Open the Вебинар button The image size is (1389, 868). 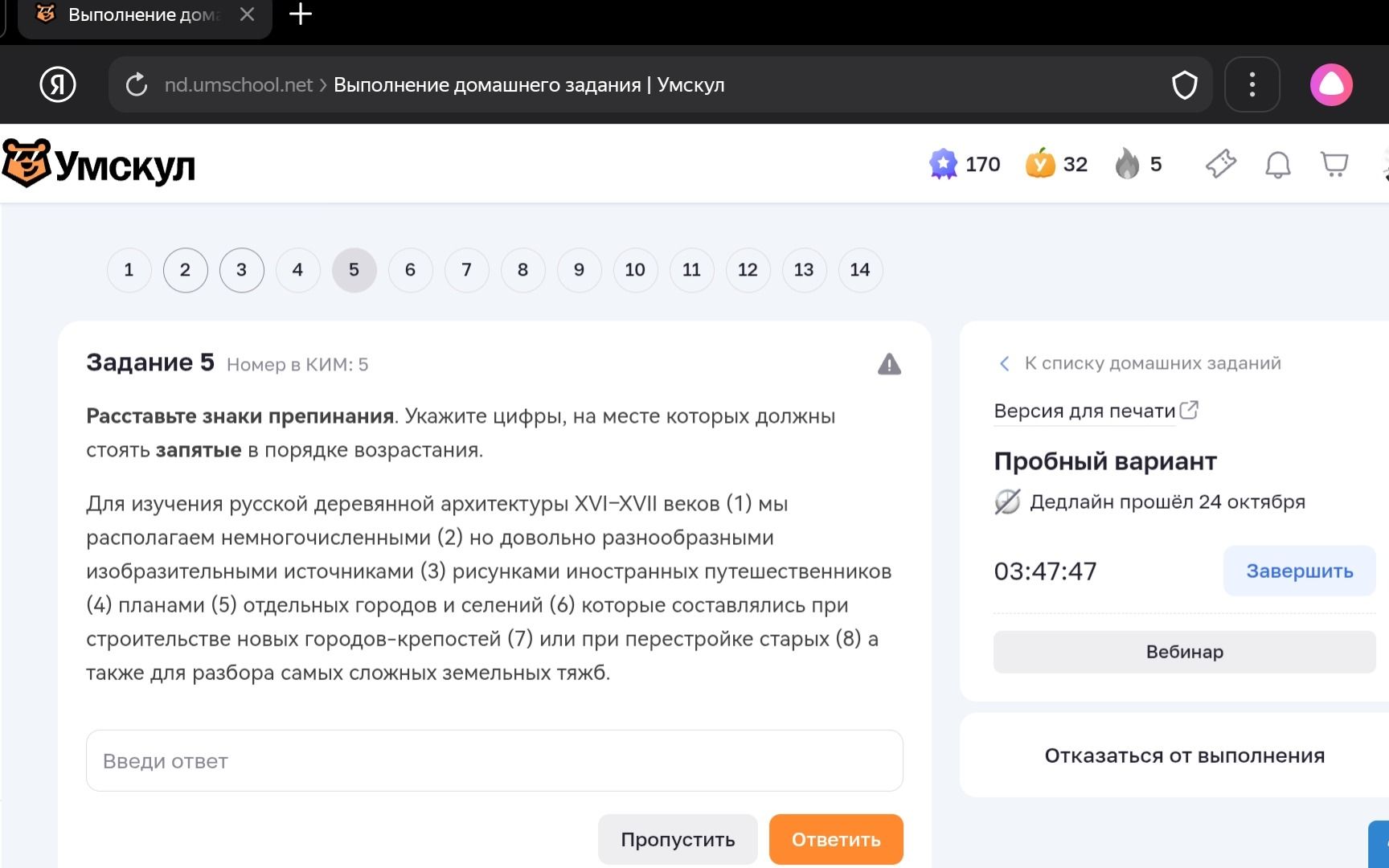click(x=1184, y=652)
